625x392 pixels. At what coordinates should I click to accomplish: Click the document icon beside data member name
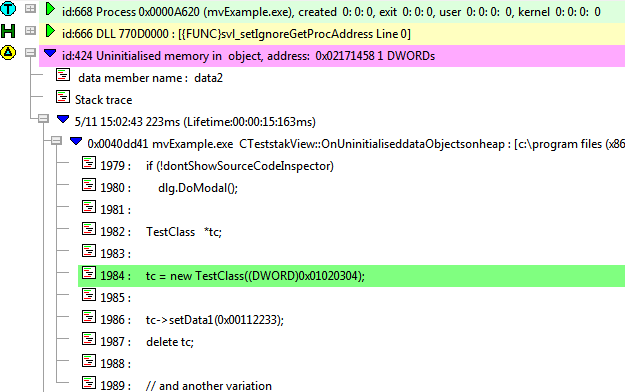pos(63,75)
